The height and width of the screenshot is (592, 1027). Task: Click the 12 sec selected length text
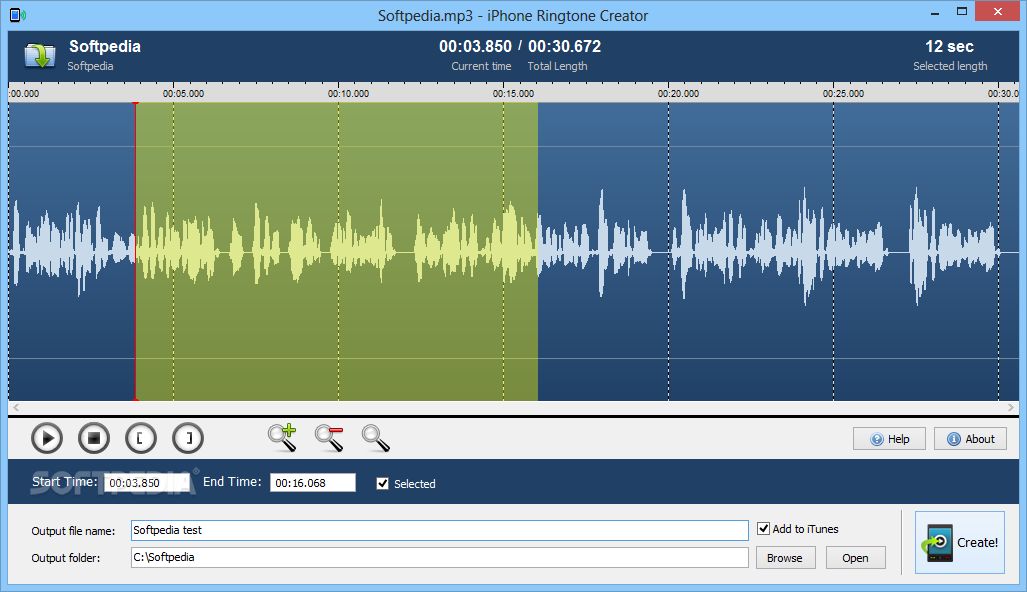pos(949,46)
